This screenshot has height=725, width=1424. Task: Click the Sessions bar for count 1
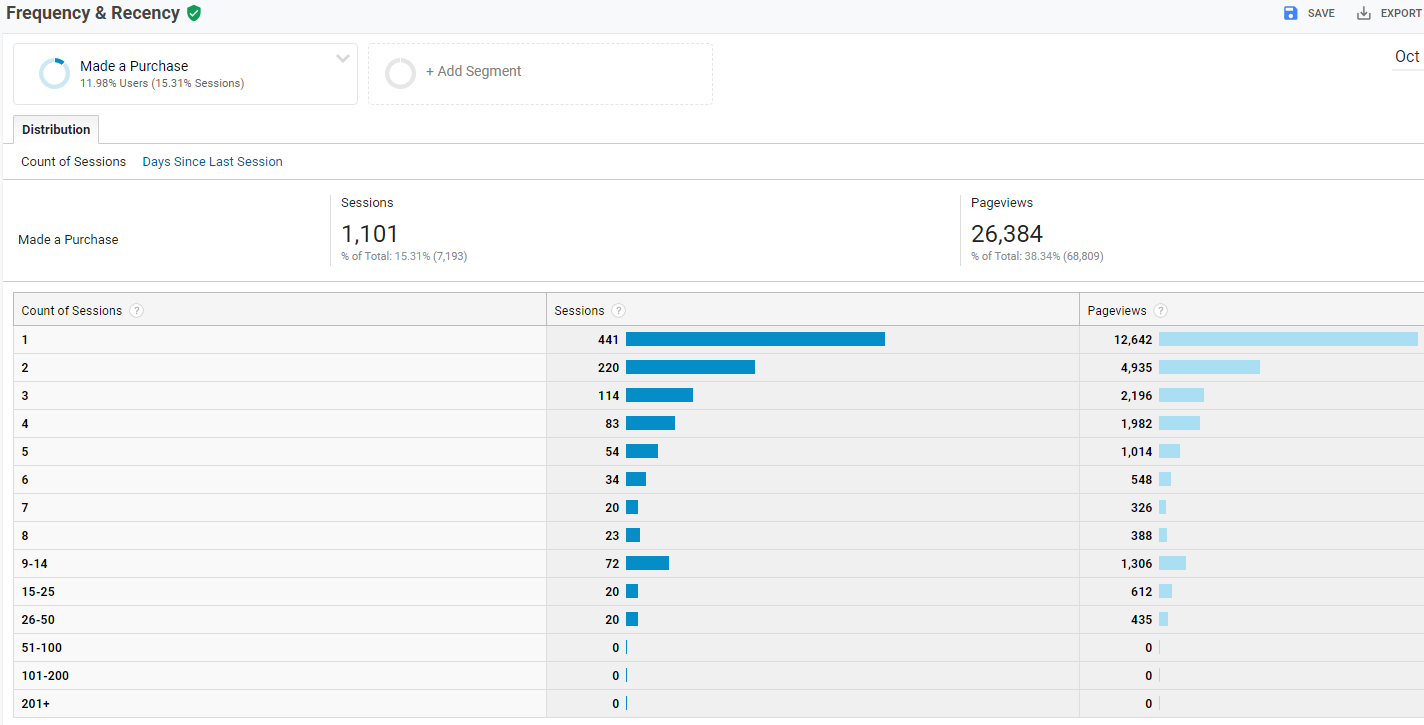(755, 339)
